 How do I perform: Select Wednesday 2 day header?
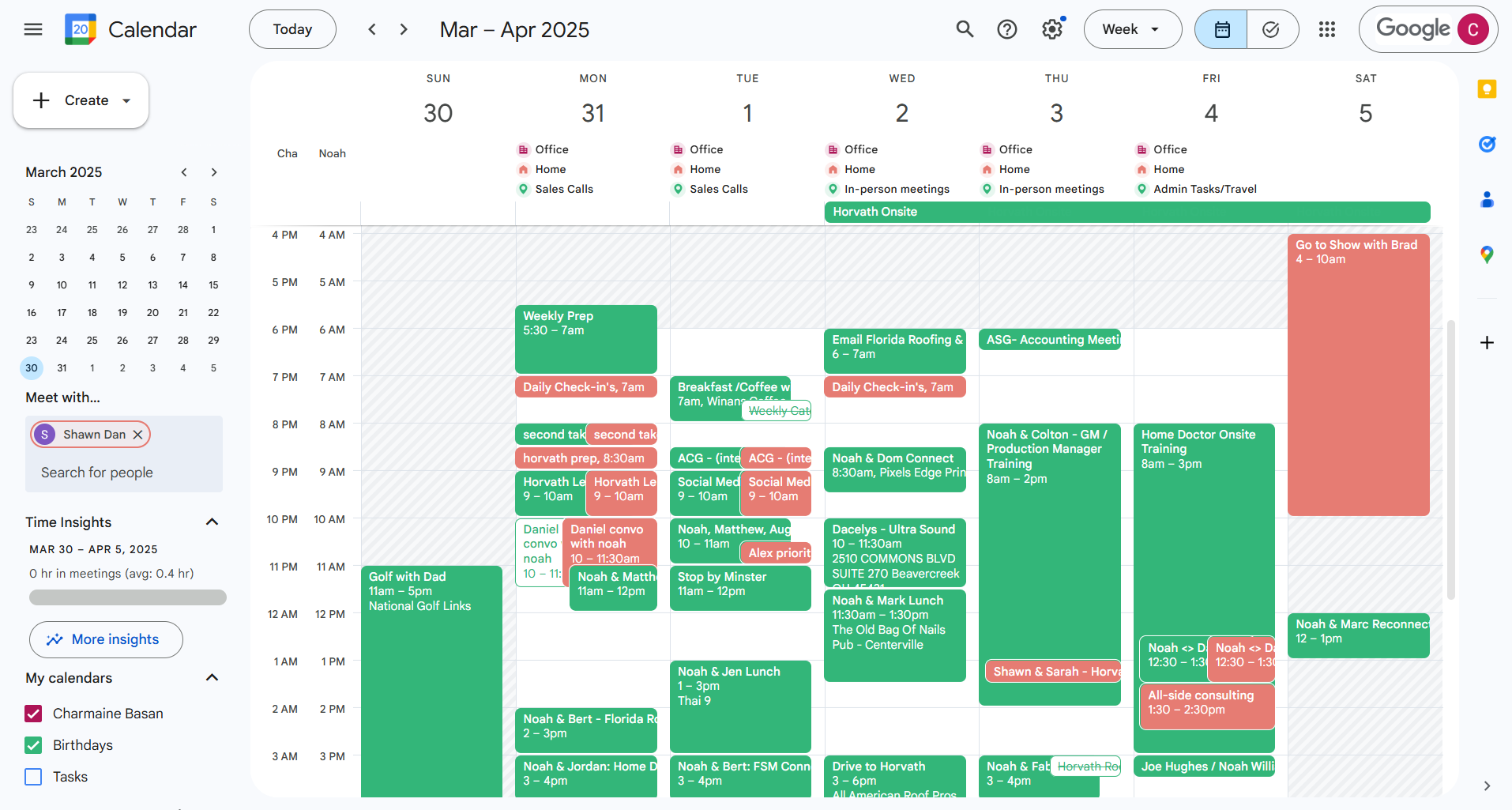coord(902,113)
